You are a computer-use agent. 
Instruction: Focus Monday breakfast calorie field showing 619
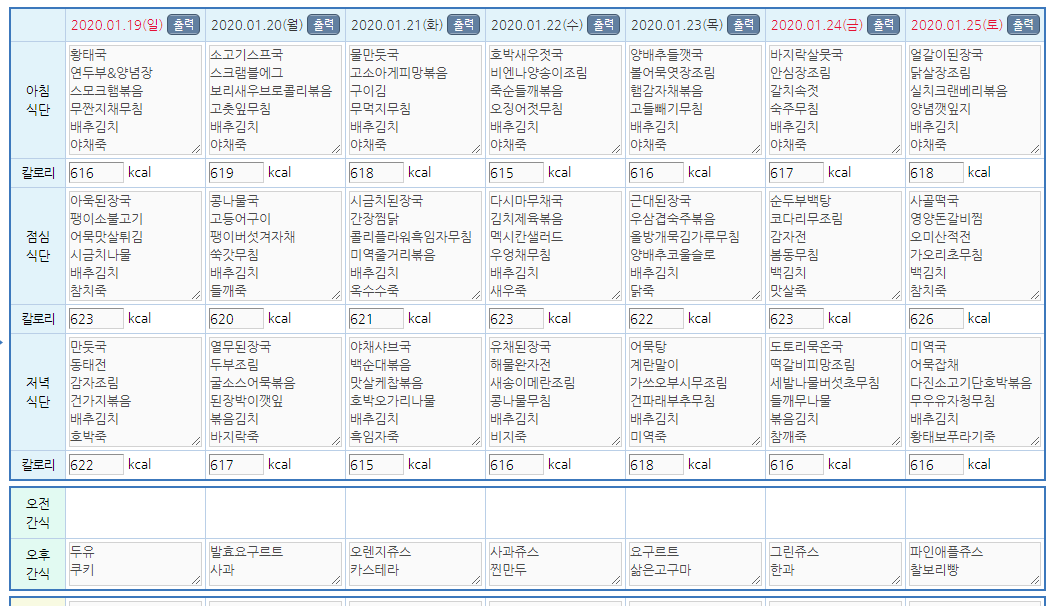tap(236, 173)
